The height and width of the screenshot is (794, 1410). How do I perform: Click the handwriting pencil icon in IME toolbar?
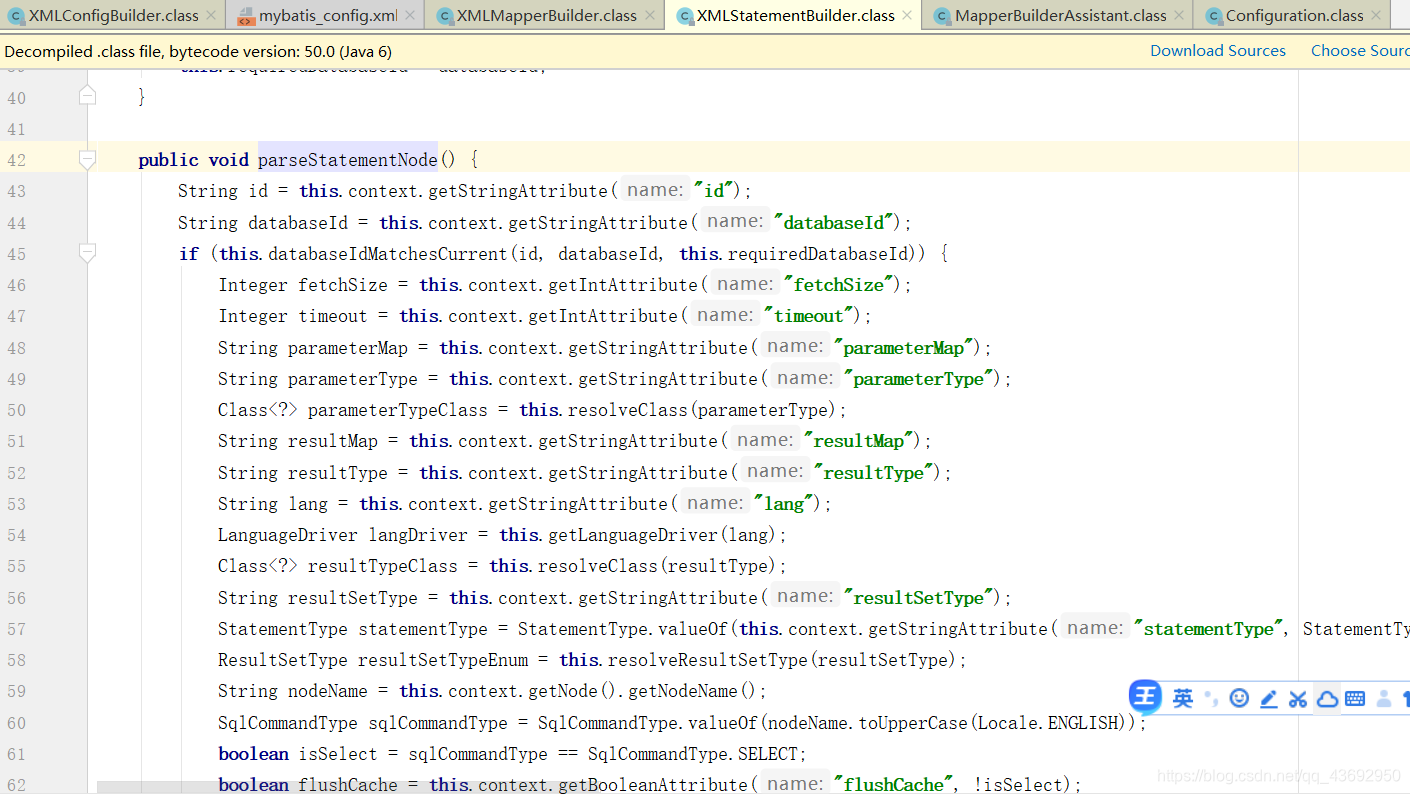coord(1269,698)
